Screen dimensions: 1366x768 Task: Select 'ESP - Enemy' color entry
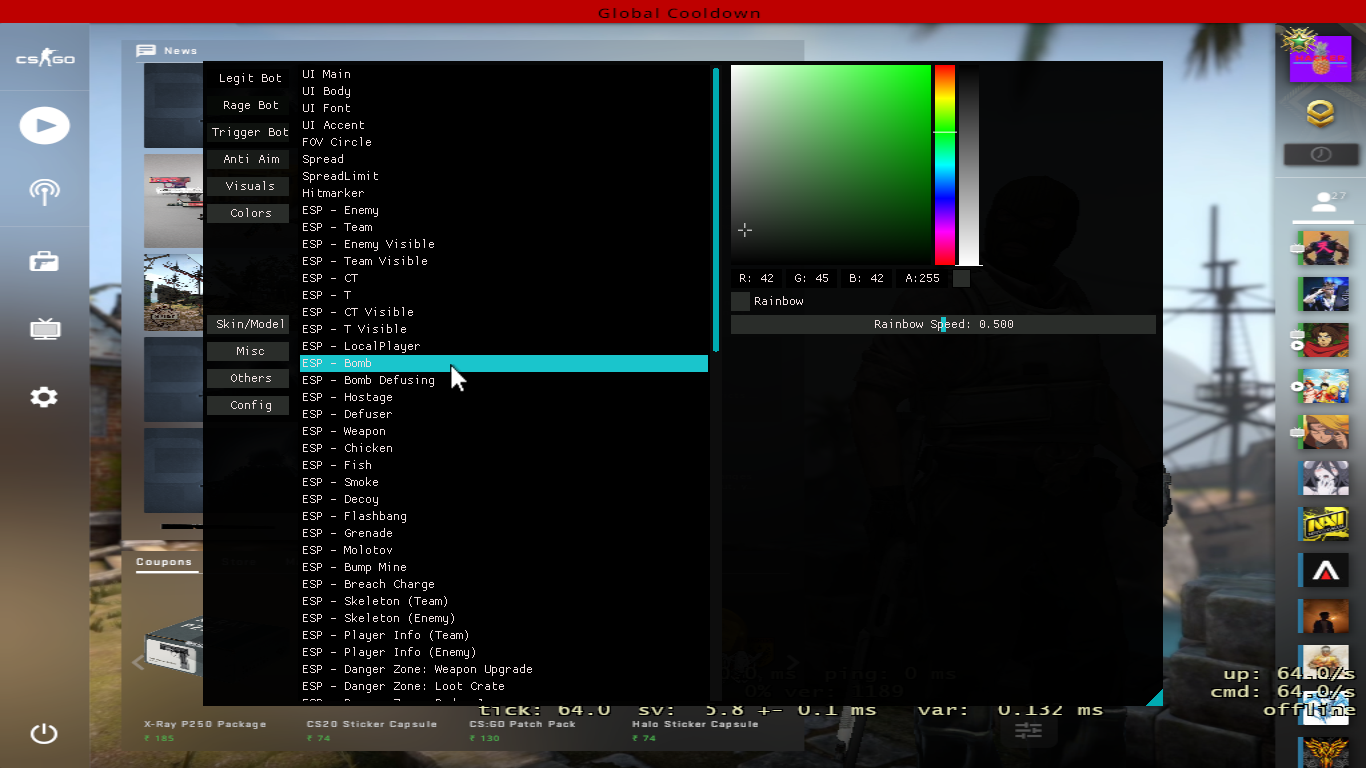[504, 210]
